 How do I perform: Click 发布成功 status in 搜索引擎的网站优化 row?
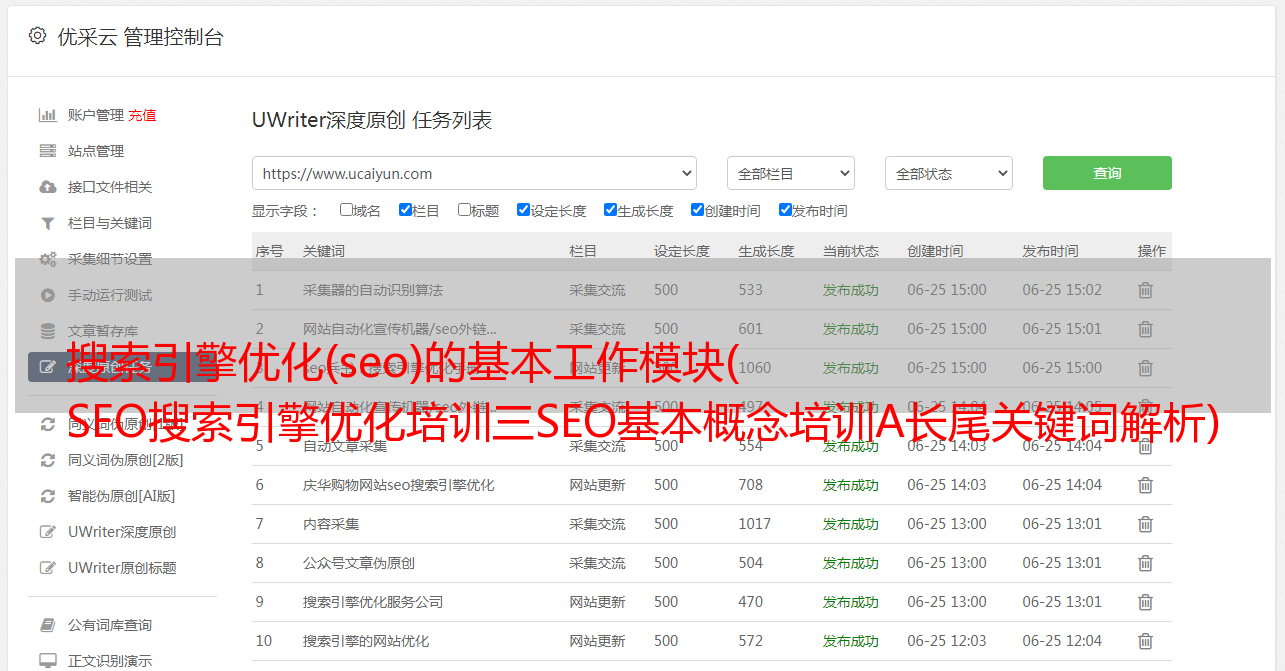(851, 641)
